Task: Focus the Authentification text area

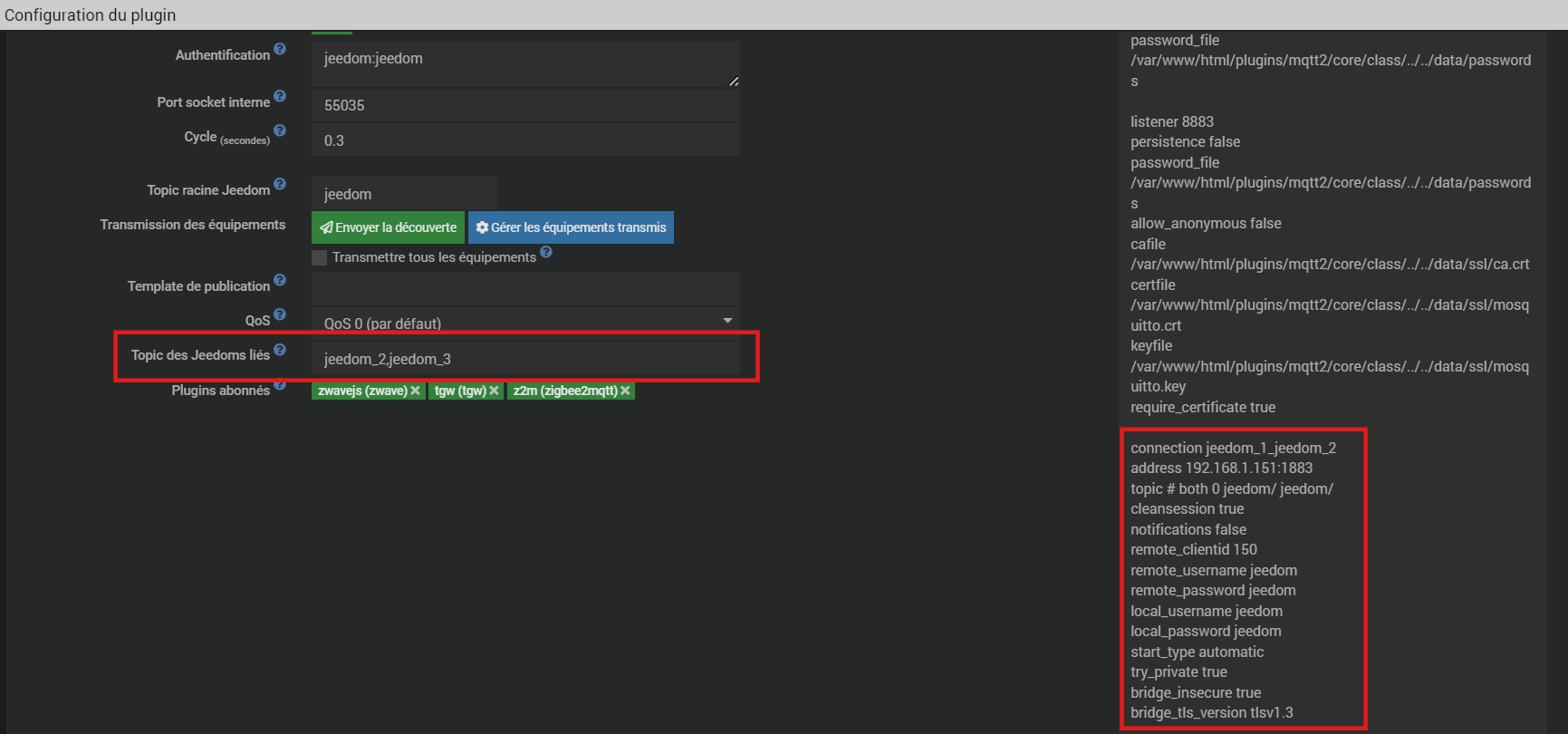Action: [525, 64]
